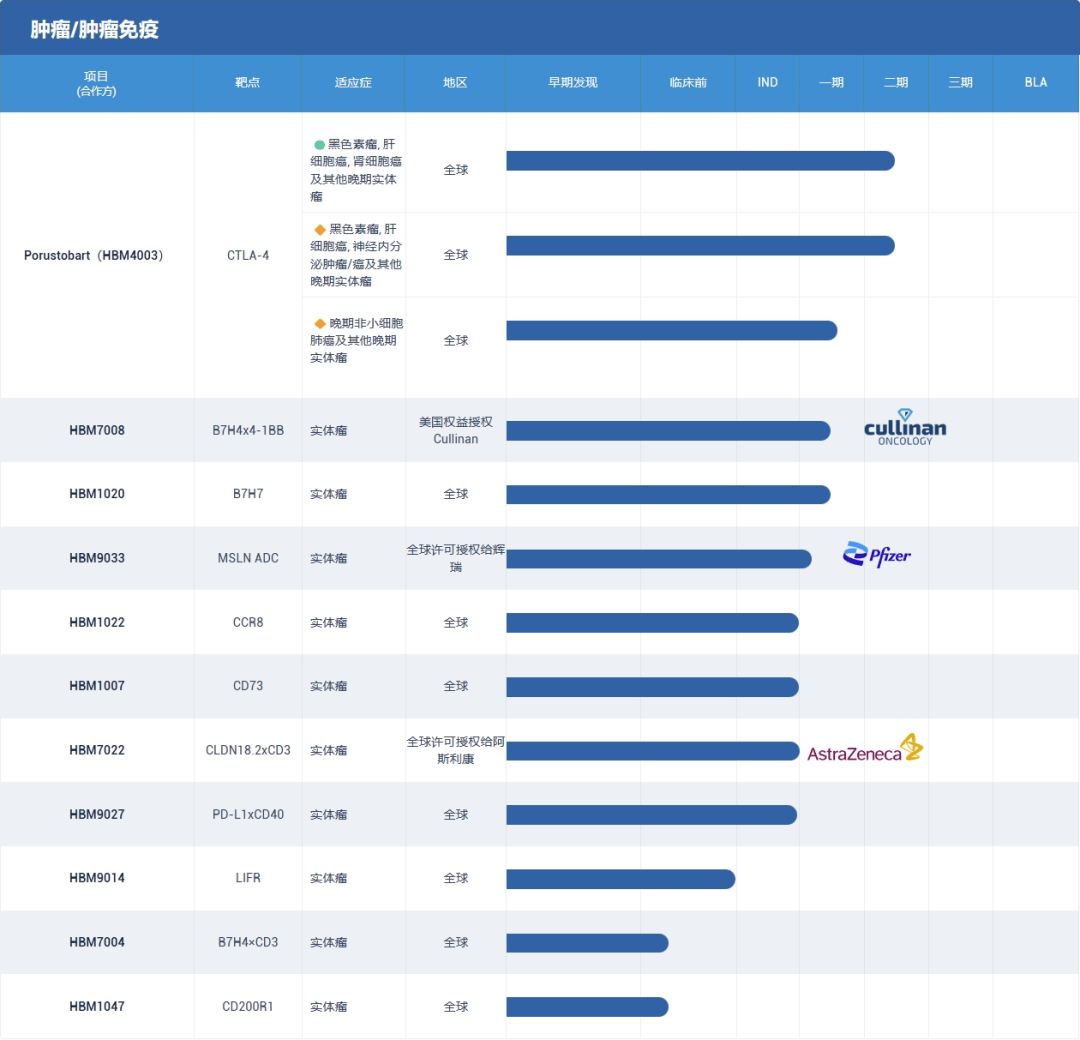Select the HBM7022 project name
This screenshot has width=1080, height=1040.
97,750
